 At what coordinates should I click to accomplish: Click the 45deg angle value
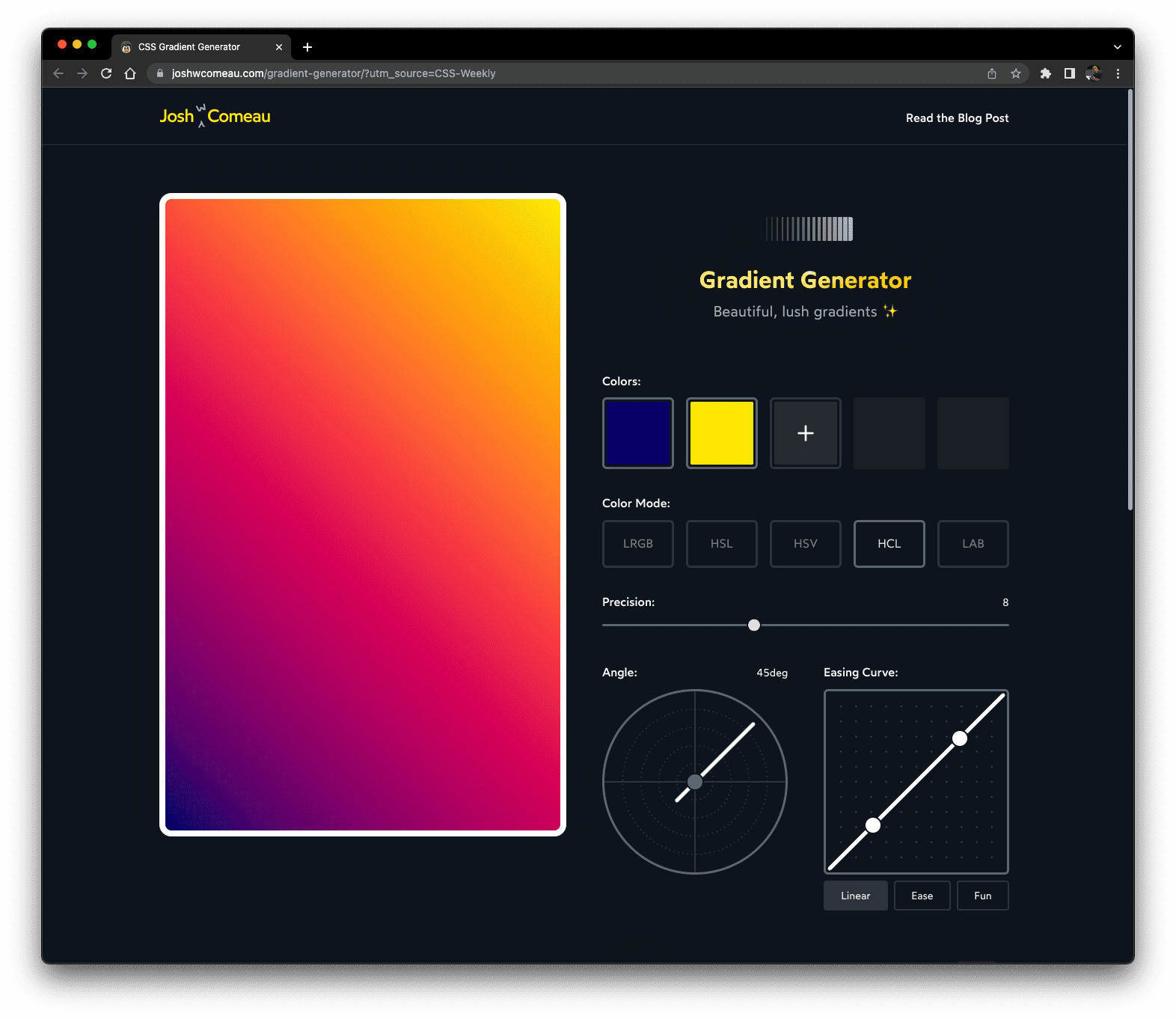[x=772, y=673]
